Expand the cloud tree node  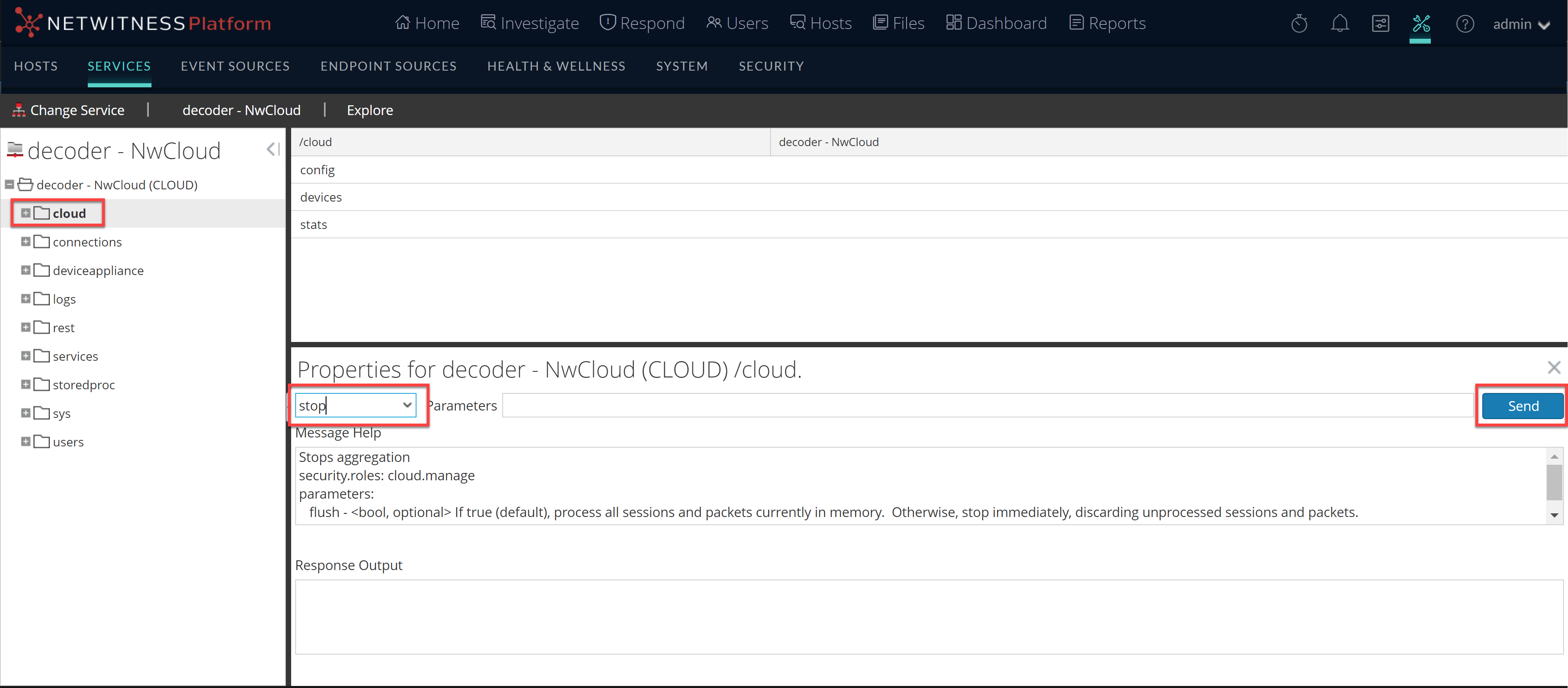click(26, 213)
